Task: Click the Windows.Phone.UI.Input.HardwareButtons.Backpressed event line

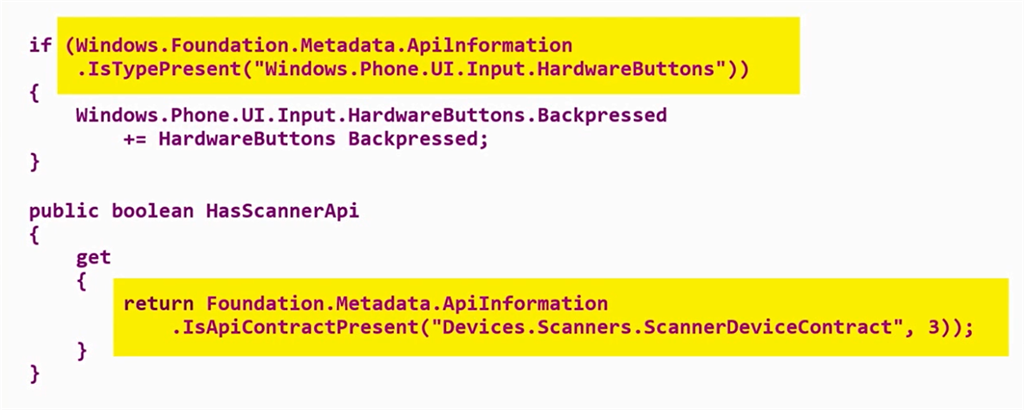Action: 371,115
